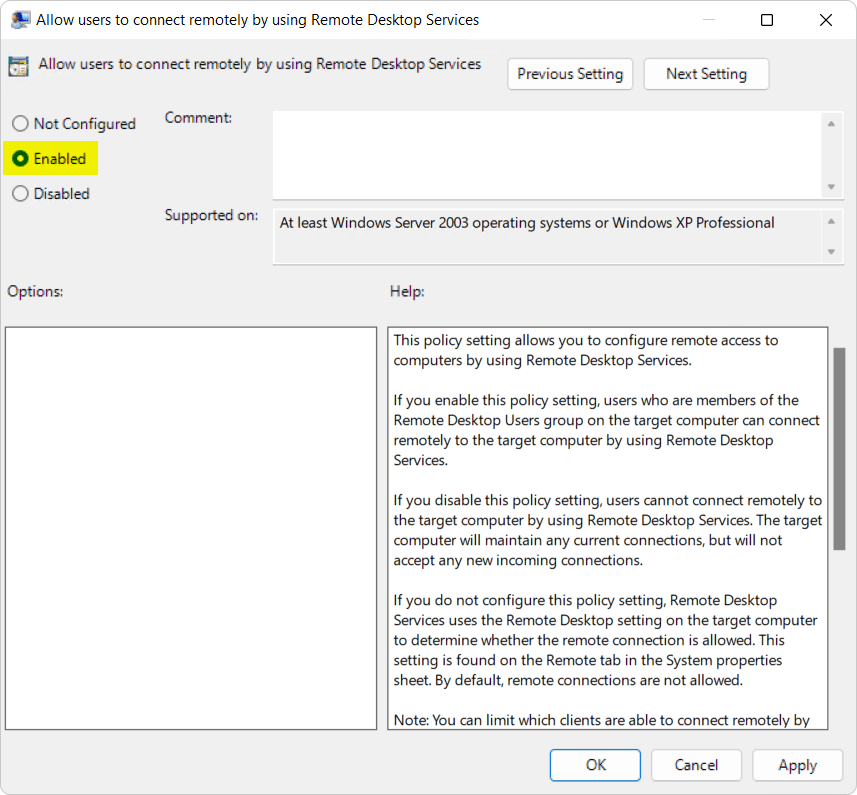Click the policy setting icon beside the heading

pos(18,66)
